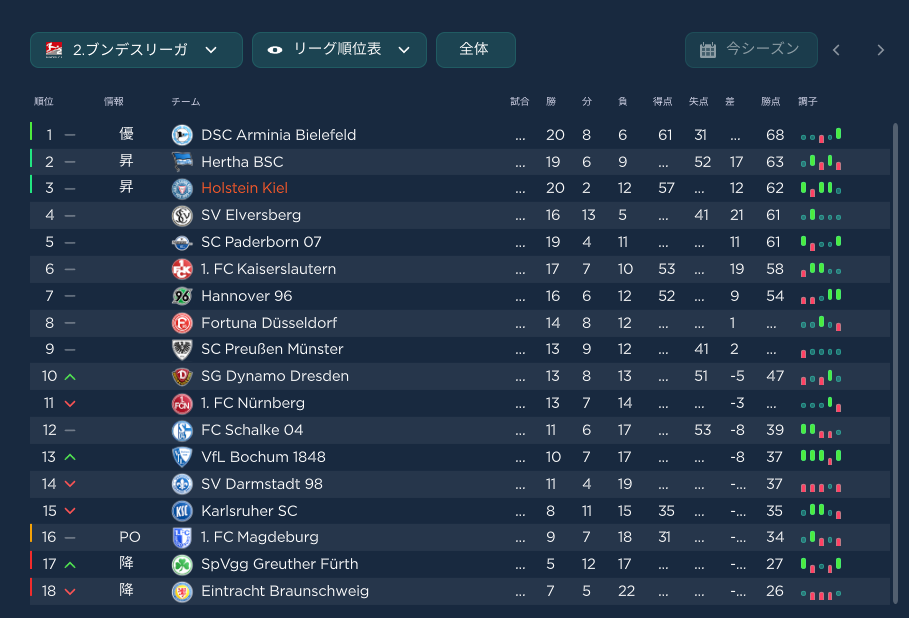Image resolution: width=909 pixels, height=618 pixels.
Task: Advance to next season with right arrow
Action: pyautogui.click(x=881, y=50)
